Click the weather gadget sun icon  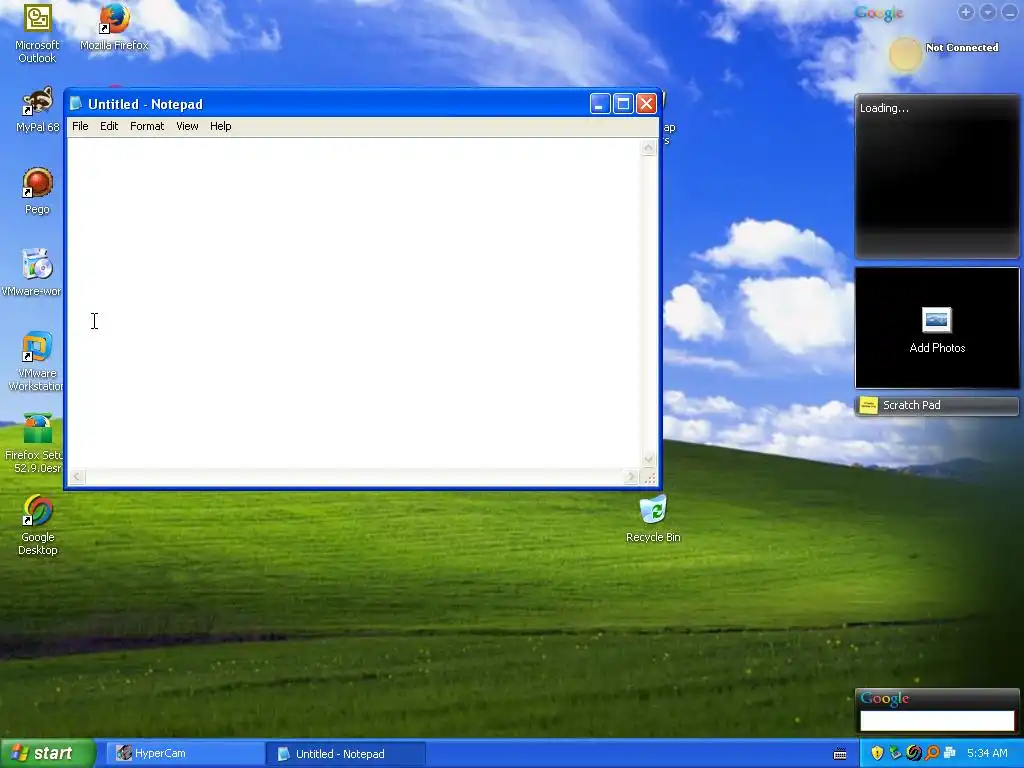coord(905,54)
